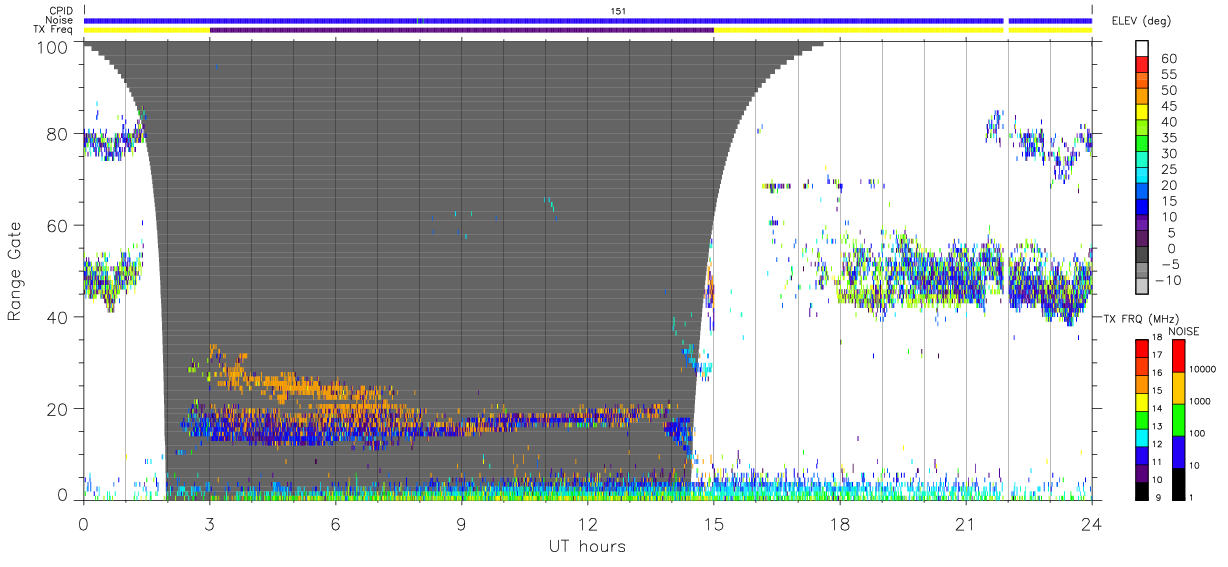
Task: Click UT hour tick label 12
Action: click(588, 522)
